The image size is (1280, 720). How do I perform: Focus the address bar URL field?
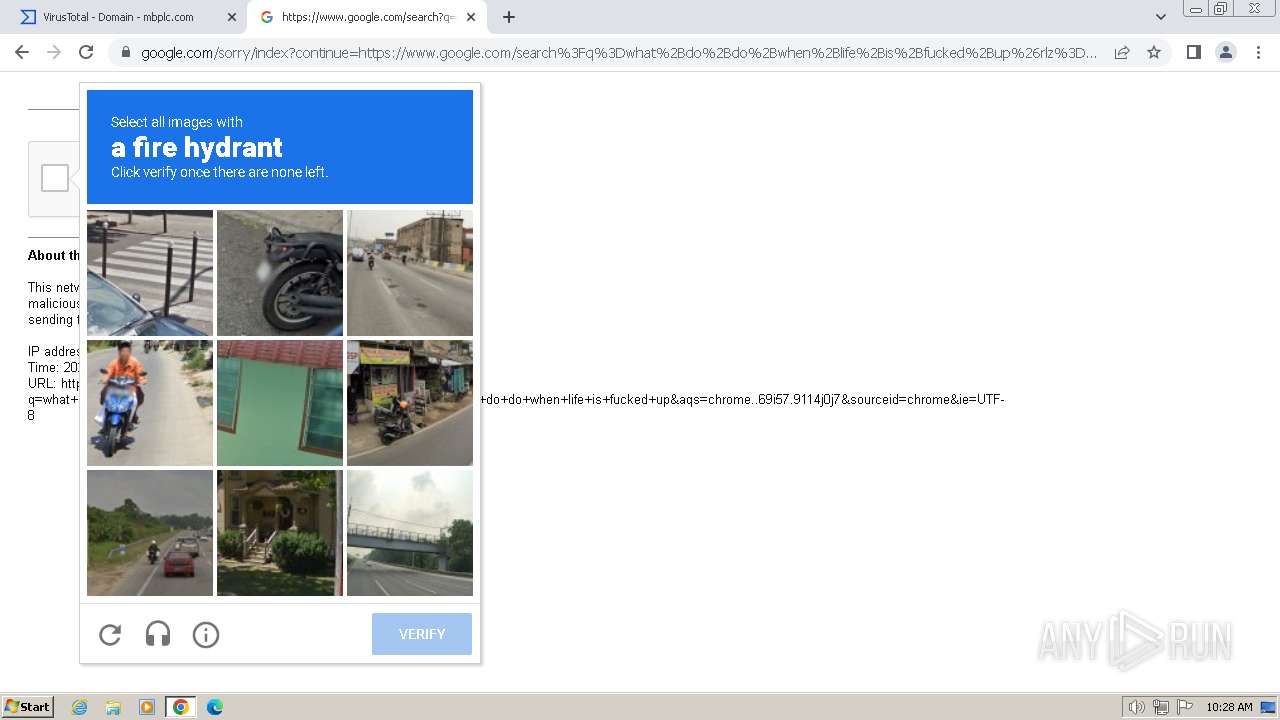pos(619,52)
